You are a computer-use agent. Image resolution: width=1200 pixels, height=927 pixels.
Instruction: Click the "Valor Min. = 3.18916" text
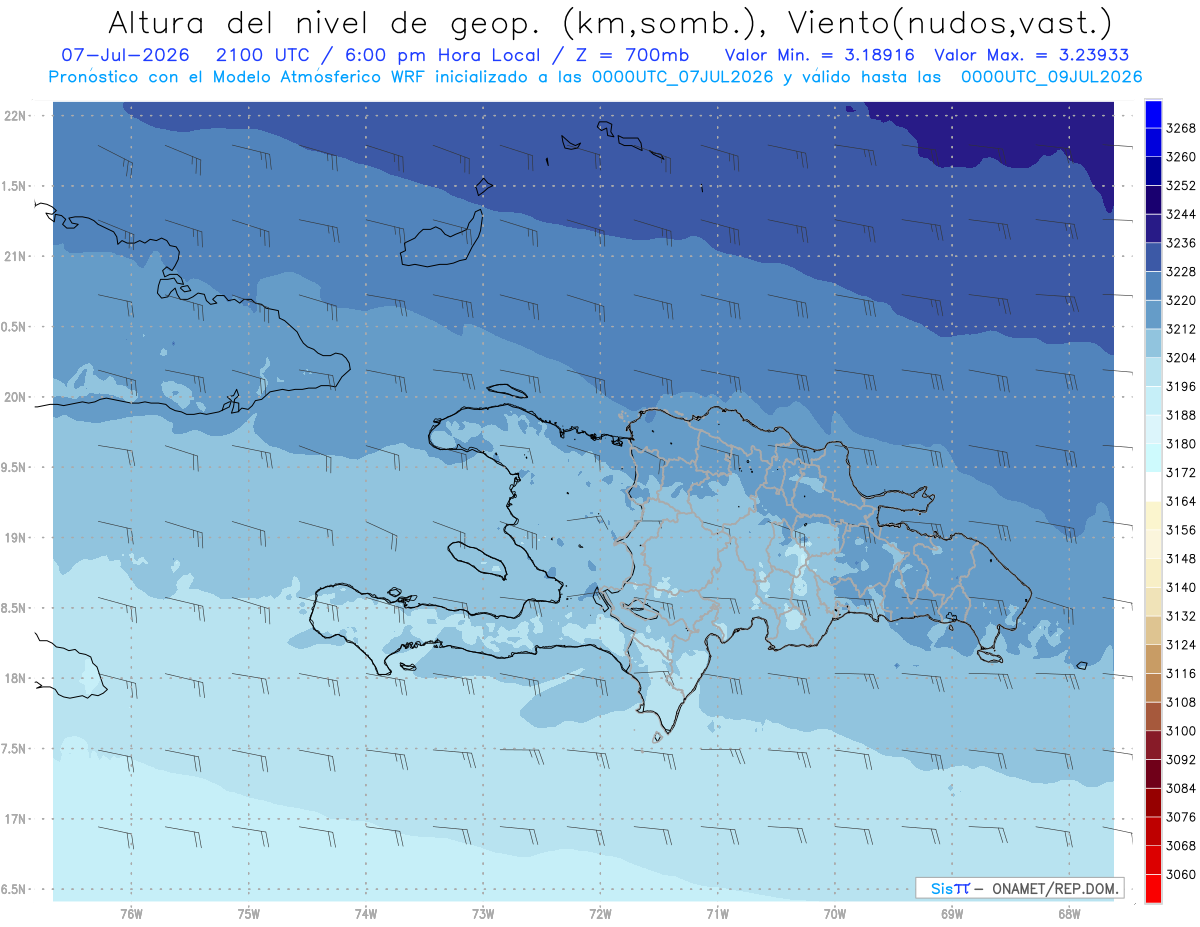820,55
